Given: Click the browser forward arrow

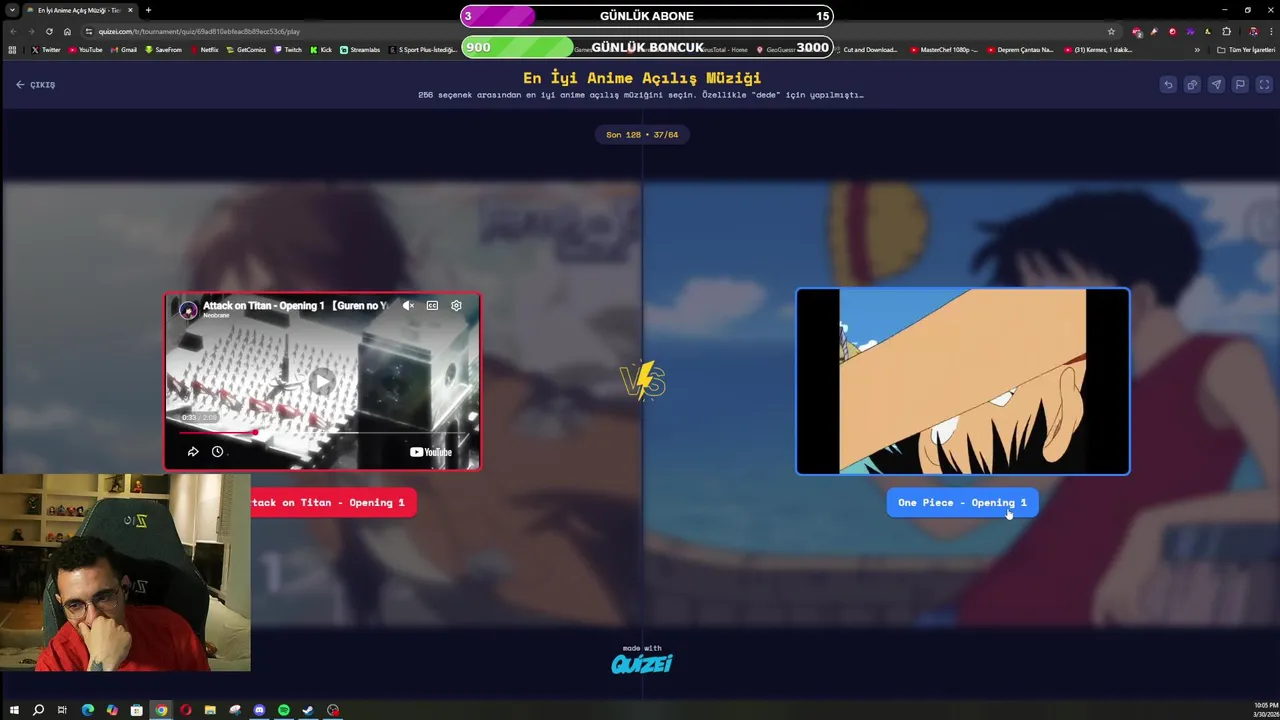Looking at the screenshot, I should [x=31, y=31].
